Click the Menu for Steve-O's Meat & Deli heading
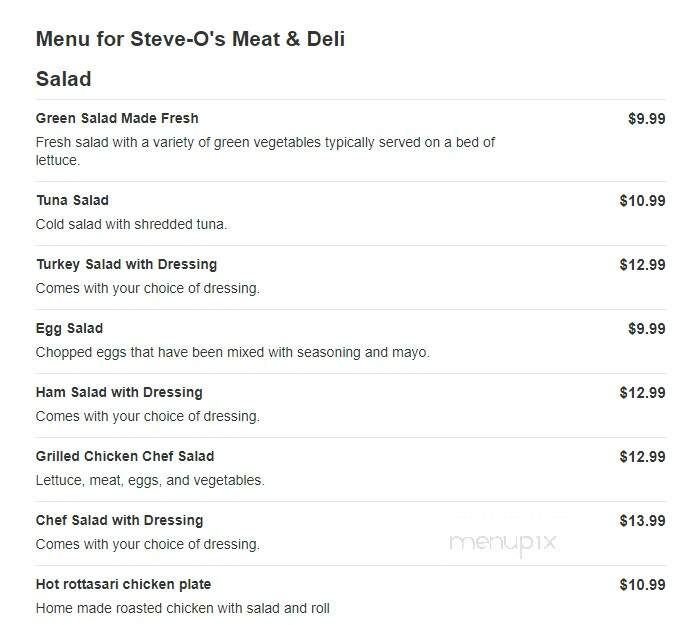 [x=190, y=39]
